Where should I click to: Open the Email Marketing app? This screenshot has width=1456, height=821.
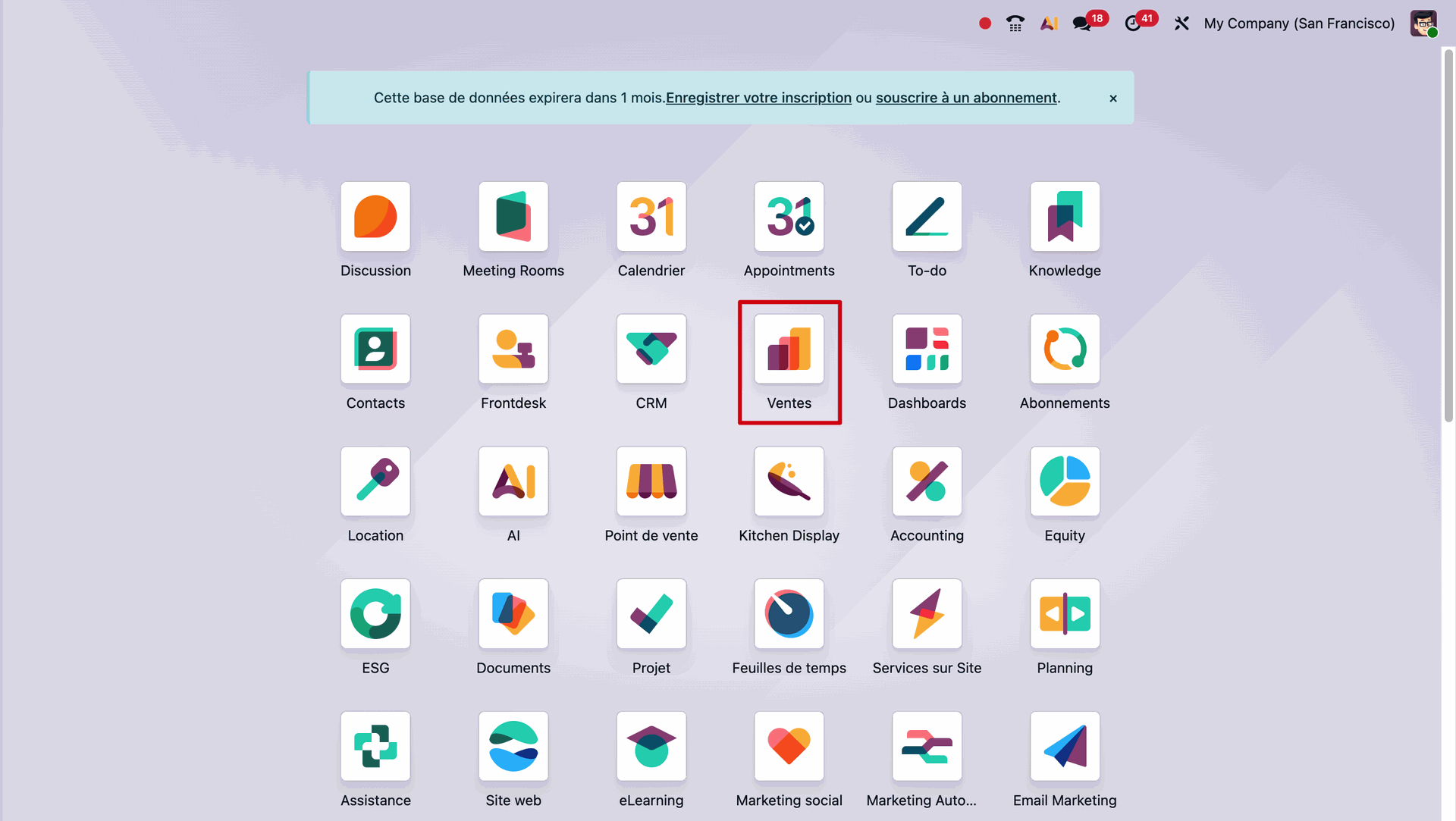(1065, 747)
